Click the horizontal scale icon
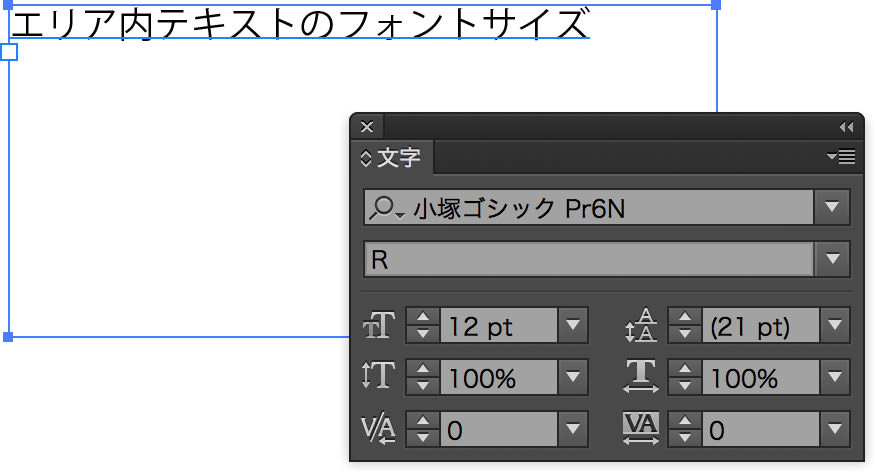The width and height of the screenshot is (876, 472). (640, 376)
